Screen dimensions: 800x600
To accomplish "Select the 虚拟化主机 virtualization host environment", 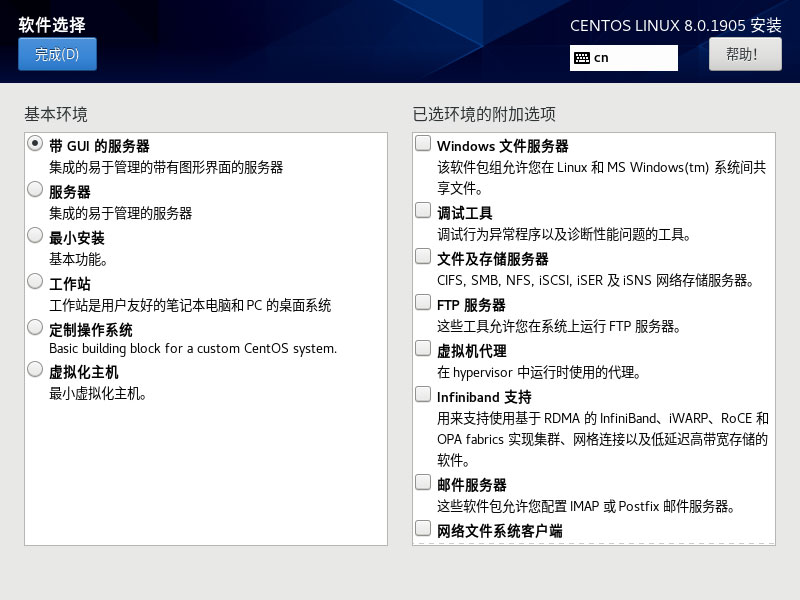I will (x=35, y=370).
